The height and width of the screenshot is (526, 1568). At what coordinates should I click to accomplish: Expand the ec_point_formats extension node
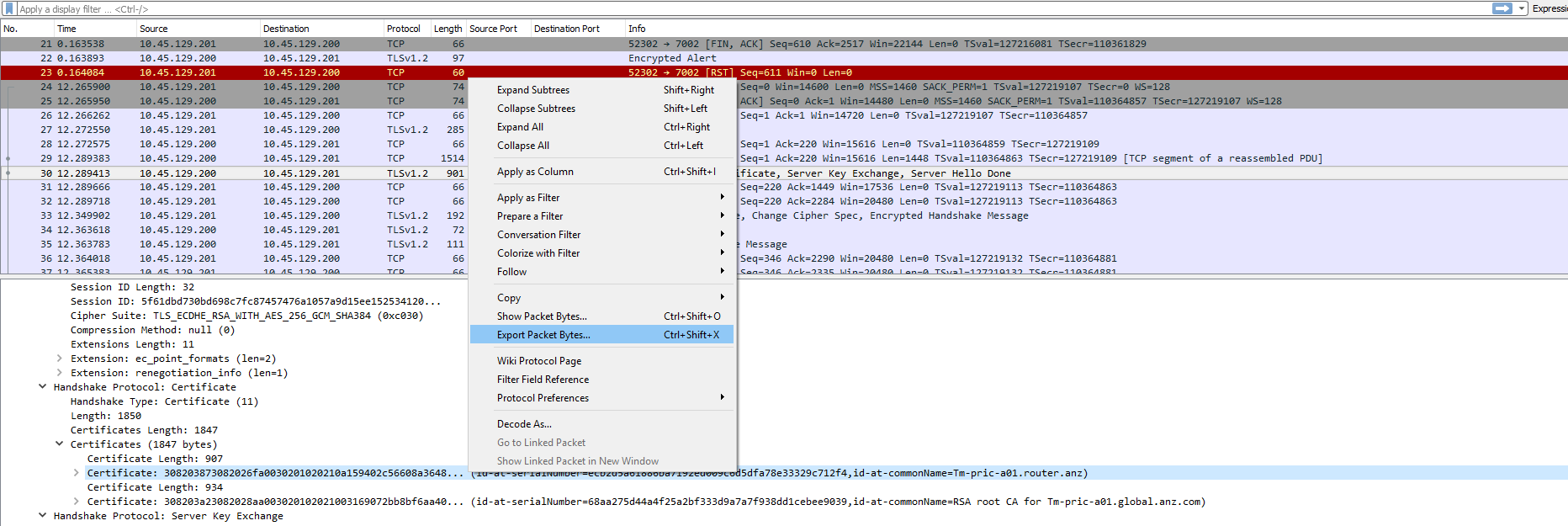pos(60,359)
